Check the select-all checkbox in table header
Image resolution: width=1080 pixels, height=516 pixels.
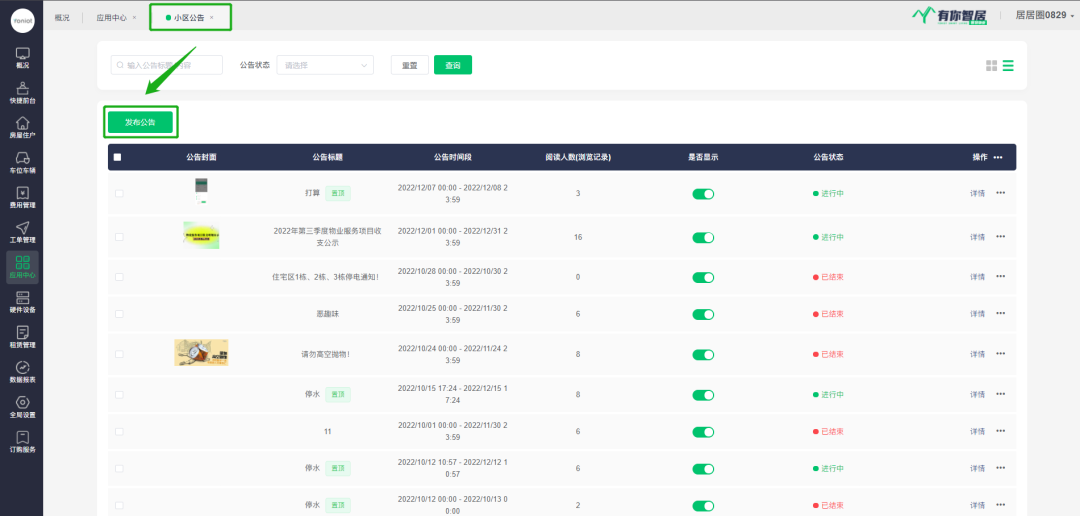[117, 157]
